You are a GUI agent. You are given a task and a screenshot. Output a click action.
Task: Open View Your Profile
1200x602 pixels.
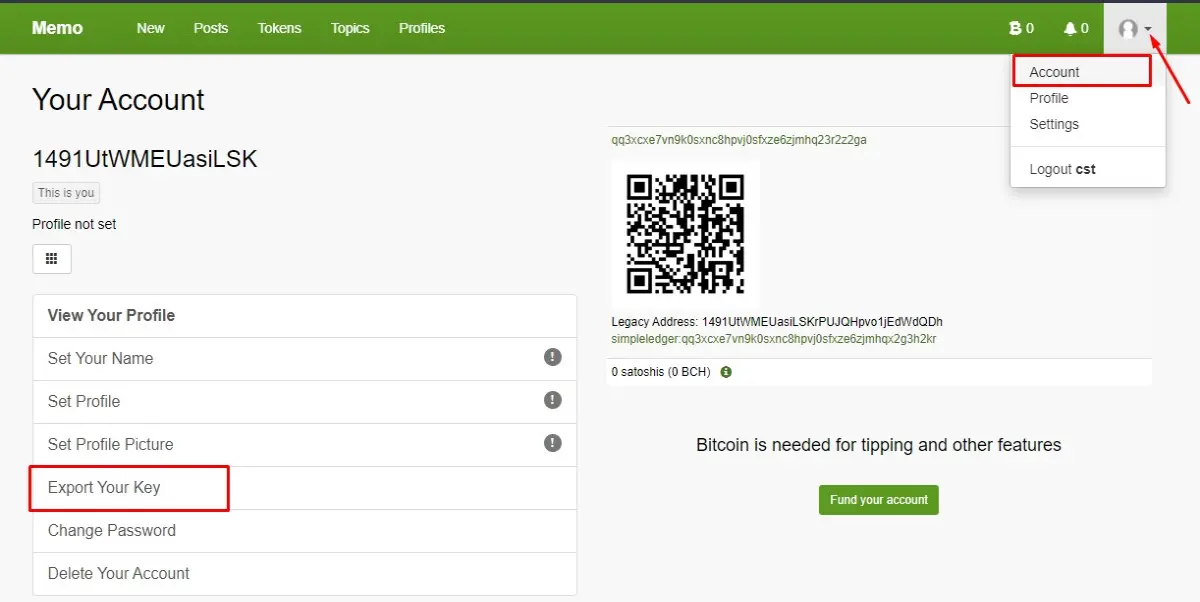click(305, 316)
